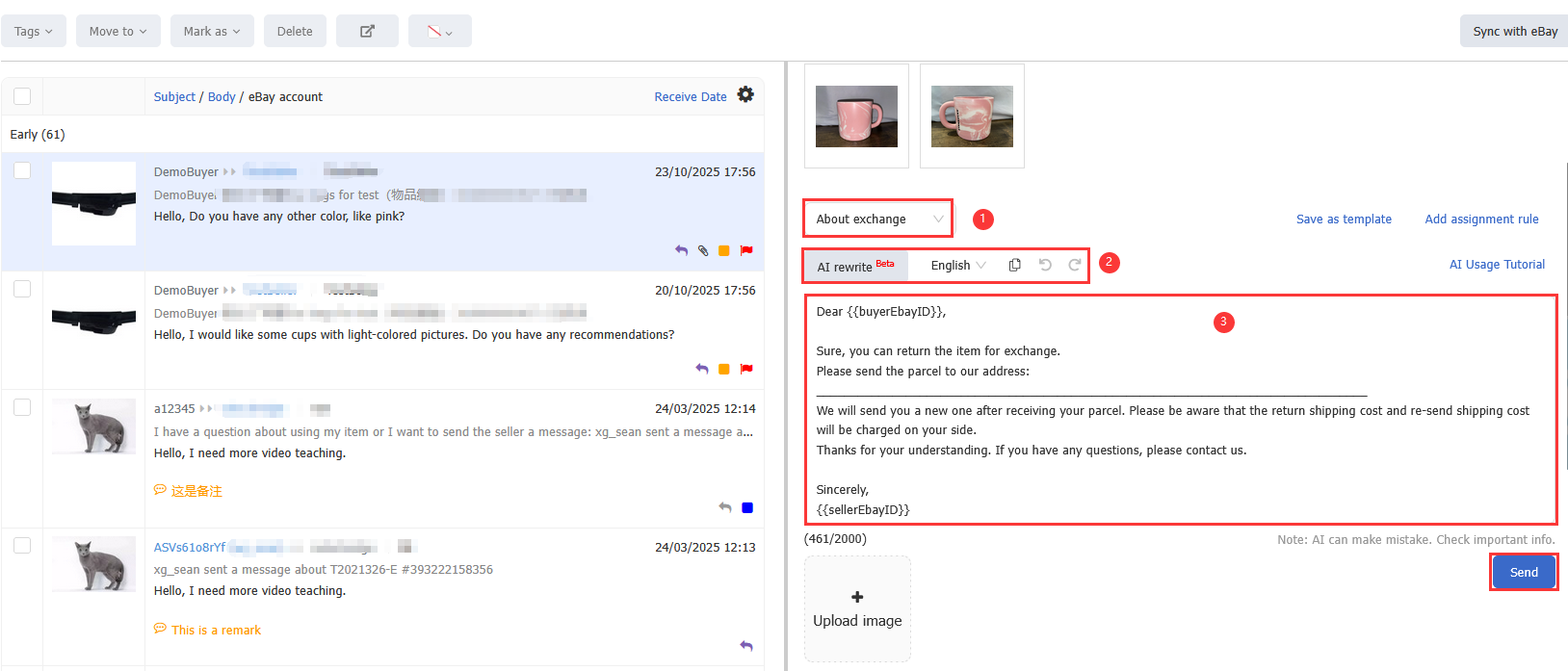Viewport: 1568px width, 671px height.
Task: Click the redo arrow in AI rewrite bar
Action: click(x=1075, y=265)
